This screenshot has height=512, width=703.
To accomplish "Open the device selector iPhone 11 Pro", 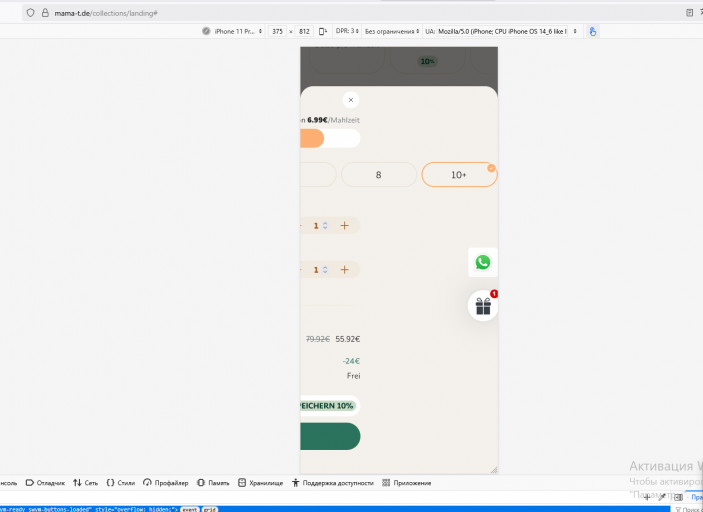I will coord(238,31).
